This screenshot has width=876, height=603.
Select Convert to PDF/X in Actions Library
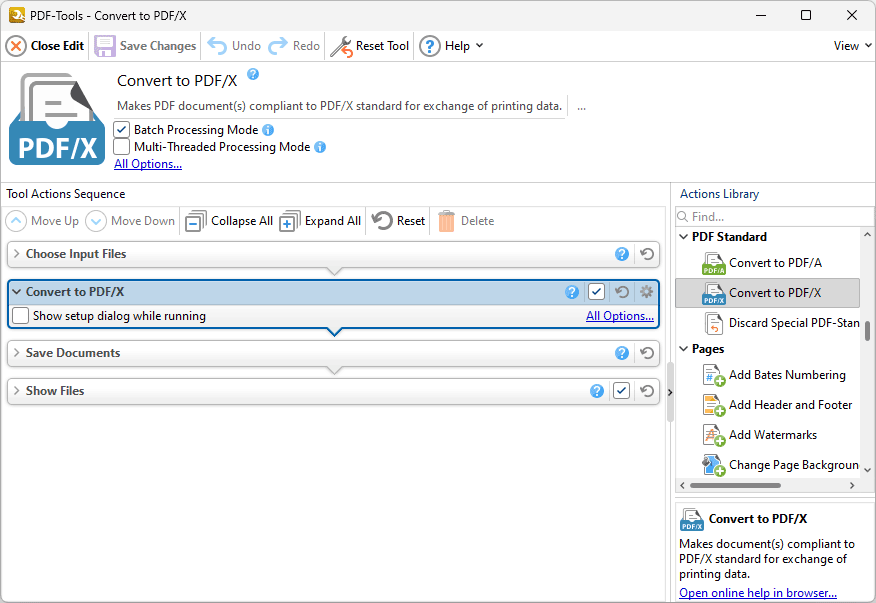pyautogui.click(x=768, y=293)
